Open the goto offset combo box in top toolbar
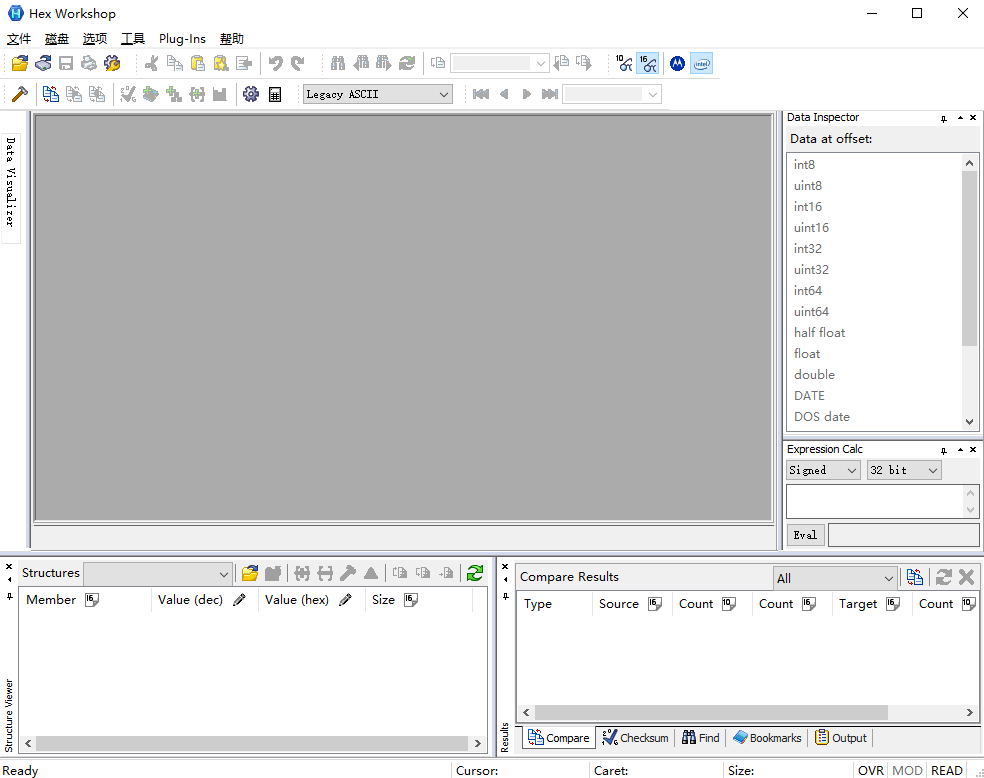Screen dimensions: 984x778 point(500,63)
